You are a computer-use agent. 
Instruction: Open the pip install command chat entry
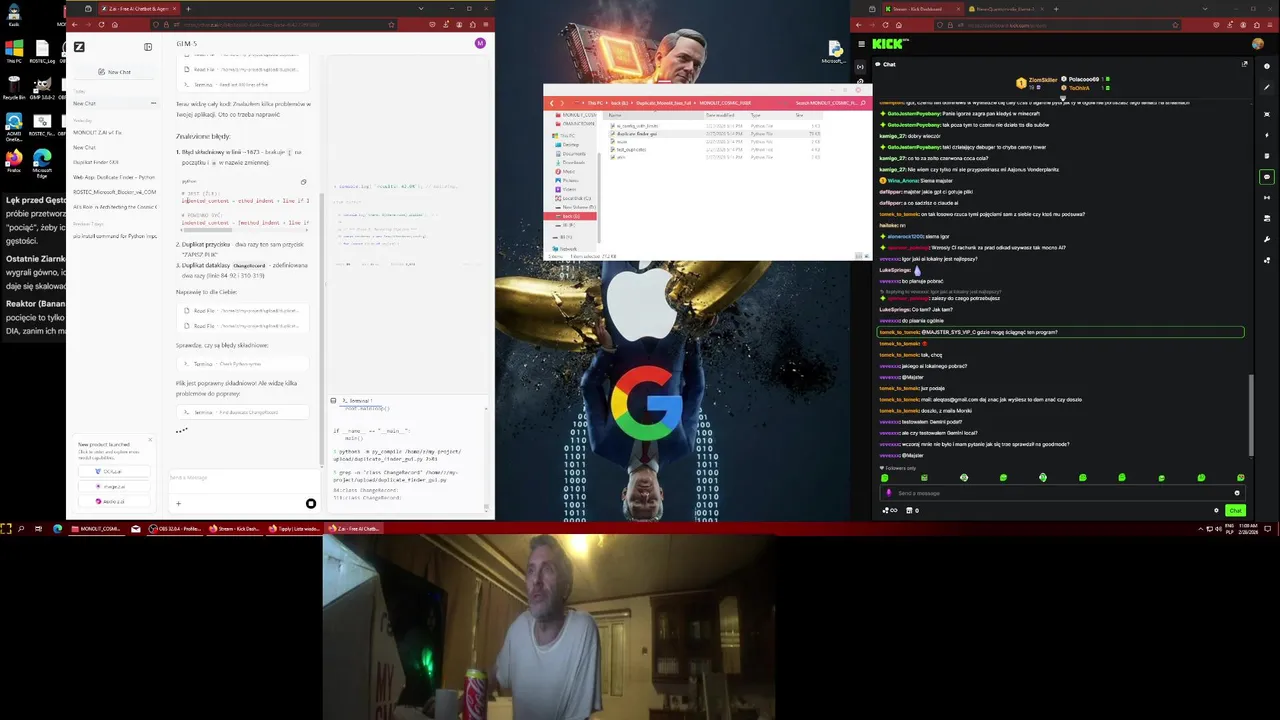tap(114, 236)
